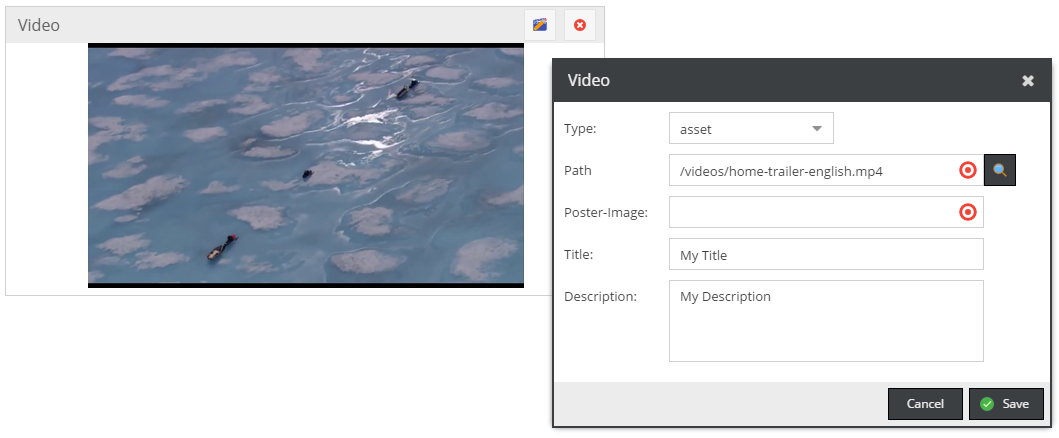Click the red delete icon in Video panel header

[580, 25]
